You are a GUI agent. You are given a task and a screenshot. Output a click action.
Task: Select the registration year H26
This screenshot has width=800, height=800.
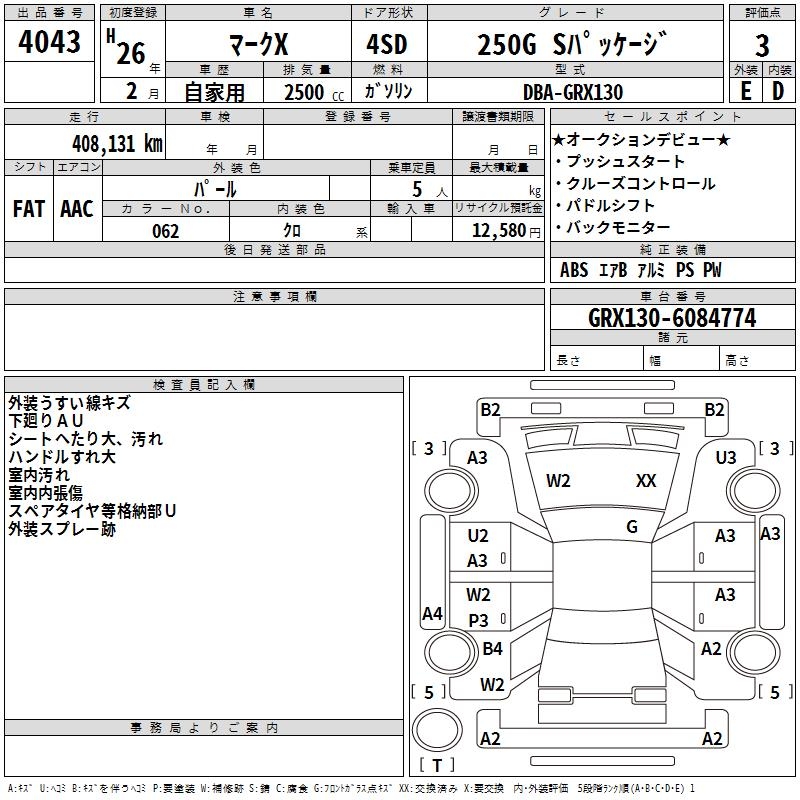point(127,48)
